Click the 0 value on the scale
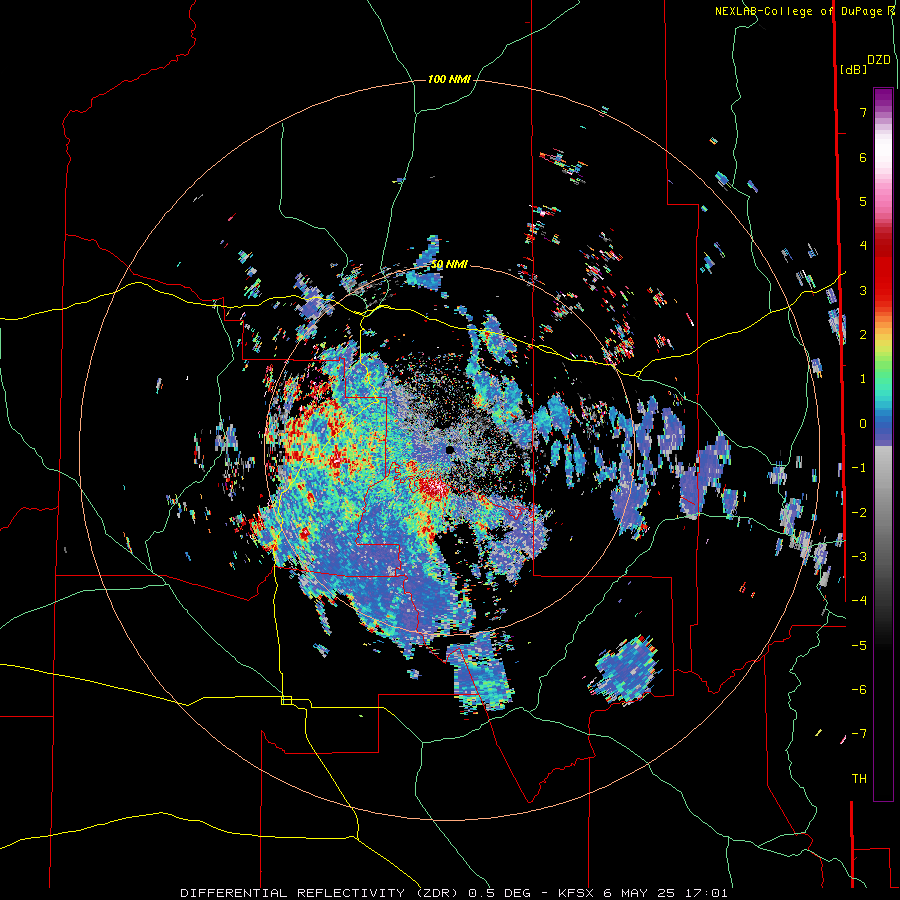 tap(863, 424)
